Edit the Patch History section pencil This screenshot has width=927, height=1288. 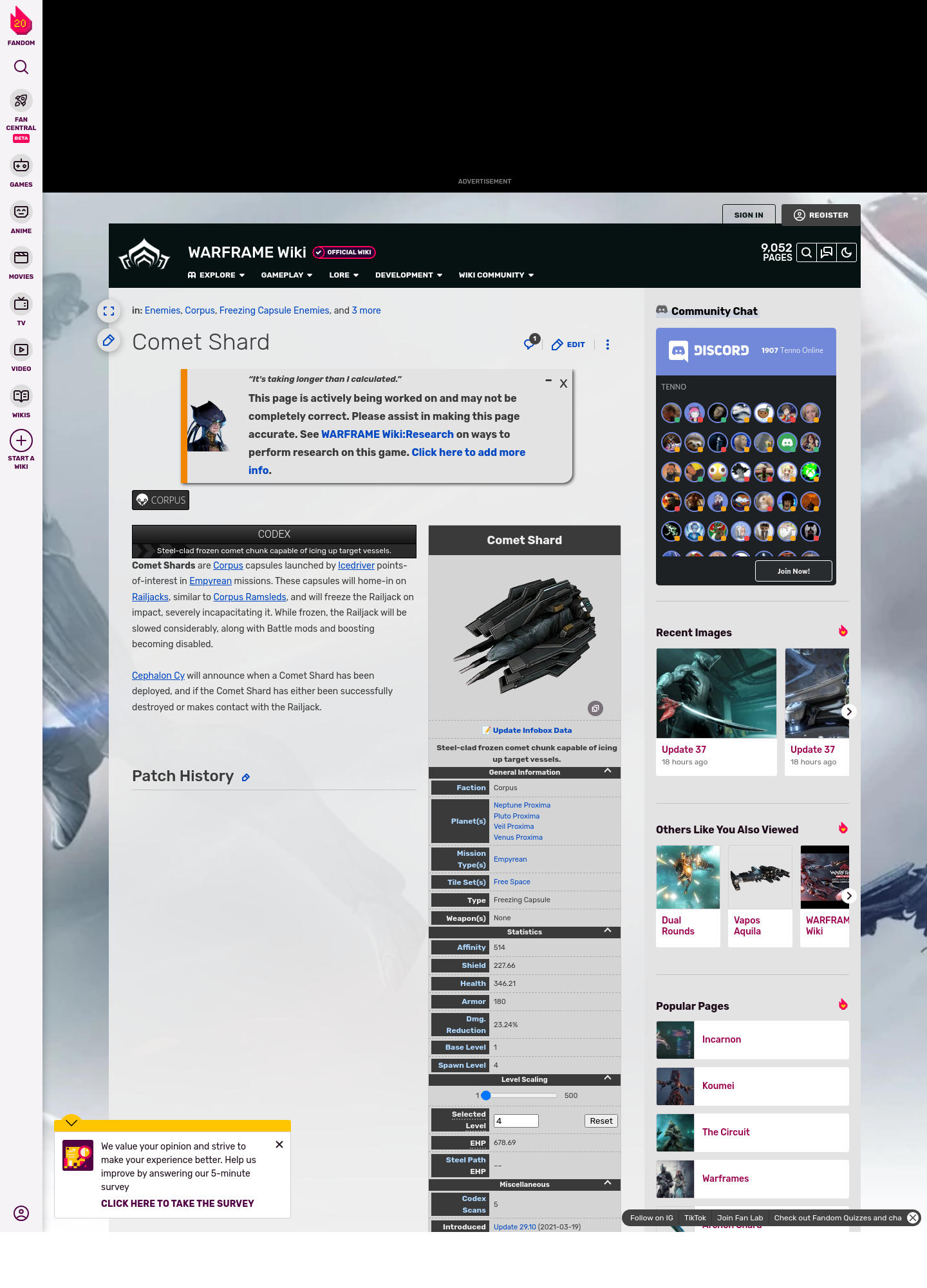coord(246,778)
